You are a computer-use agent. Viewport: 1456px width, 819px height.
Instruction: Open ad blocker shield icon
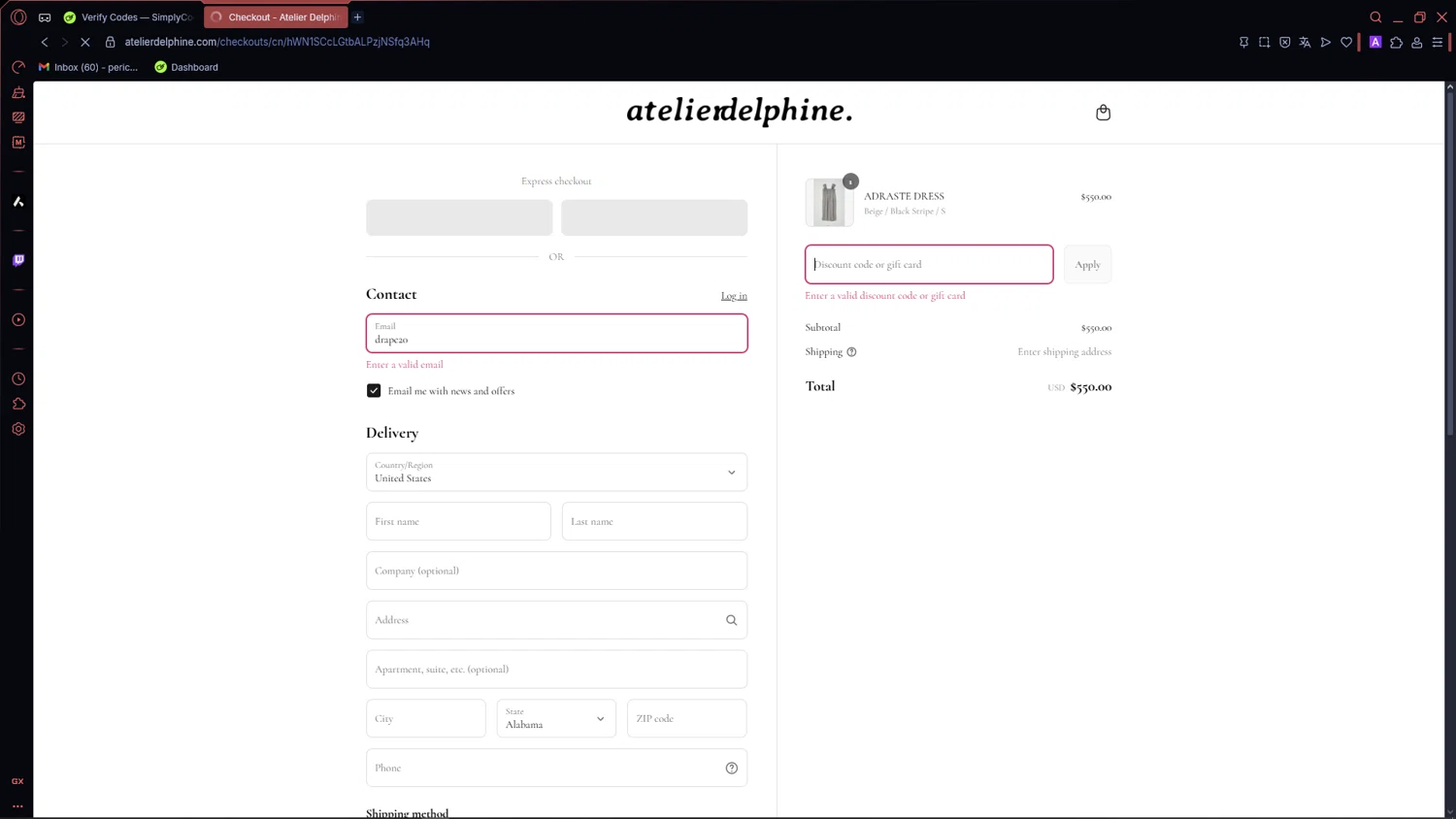pyautogui.click(x=1285, y=42)
